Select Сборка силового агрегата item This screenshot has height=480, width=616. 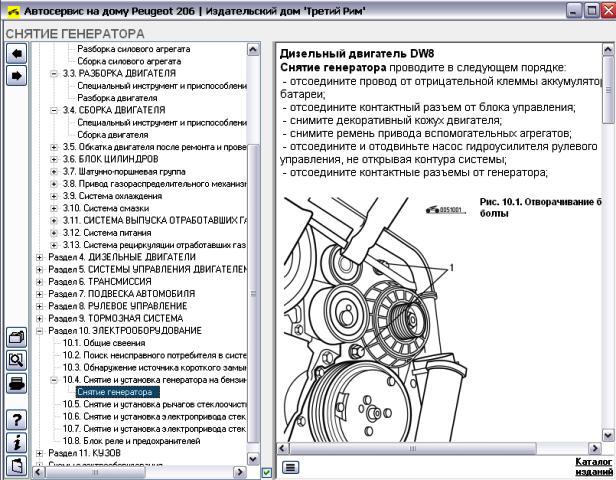click(x=129, y=61)
